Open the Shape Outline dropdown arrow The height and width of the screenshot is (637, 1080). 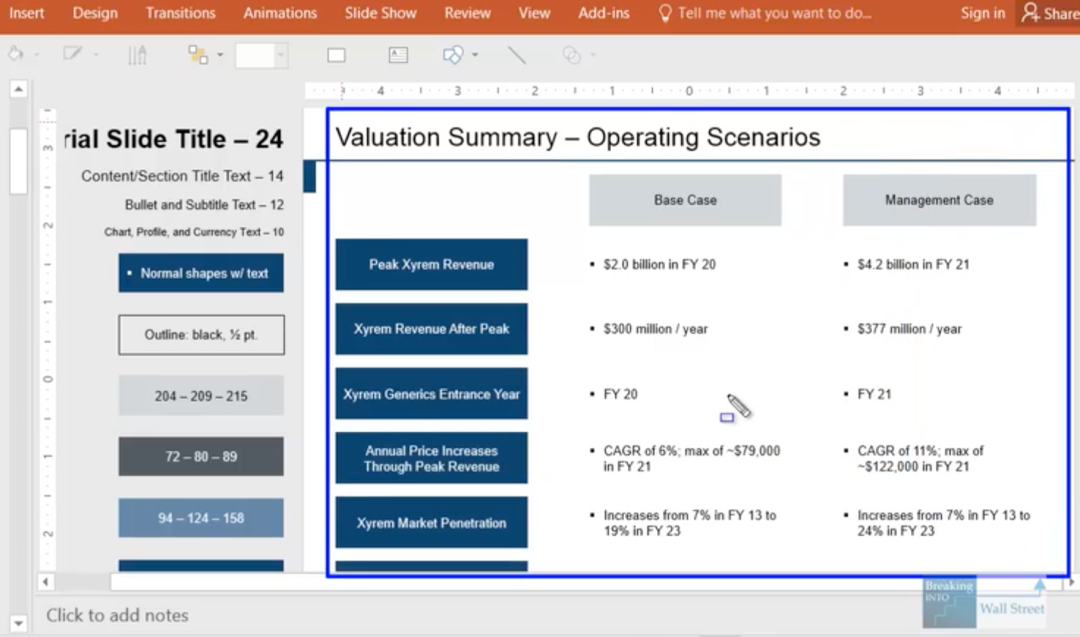pos(96,54)
